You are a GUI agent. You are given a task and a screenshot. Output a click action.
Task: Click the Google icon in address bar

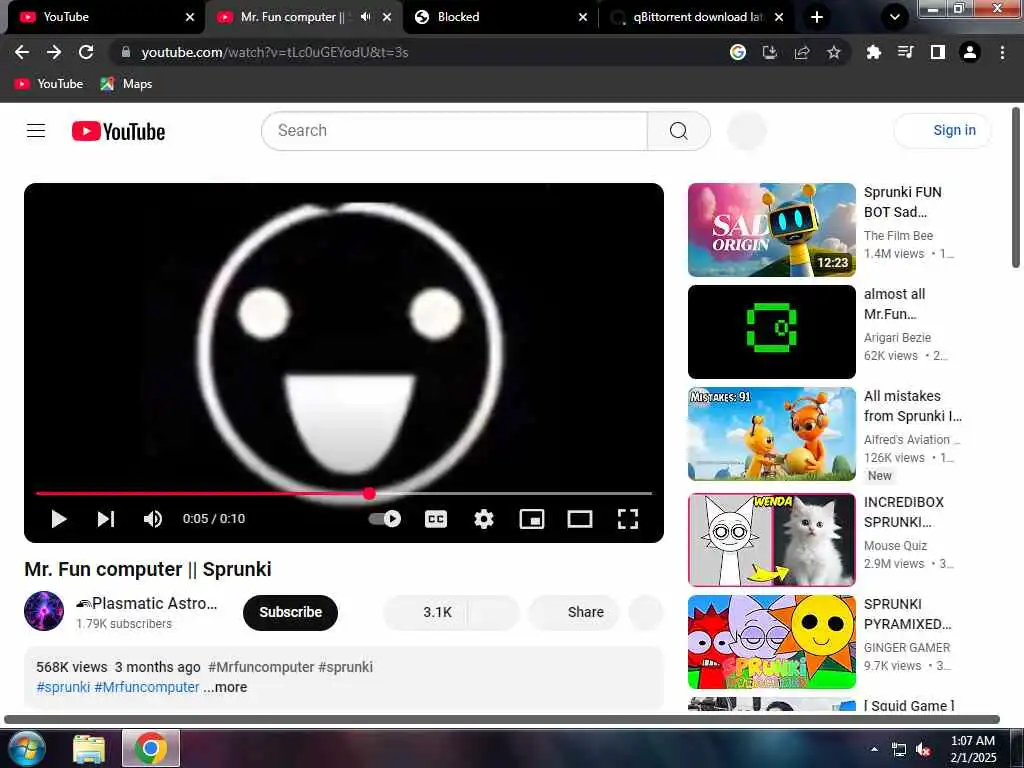pyautogui.click(x=738, y=52)
